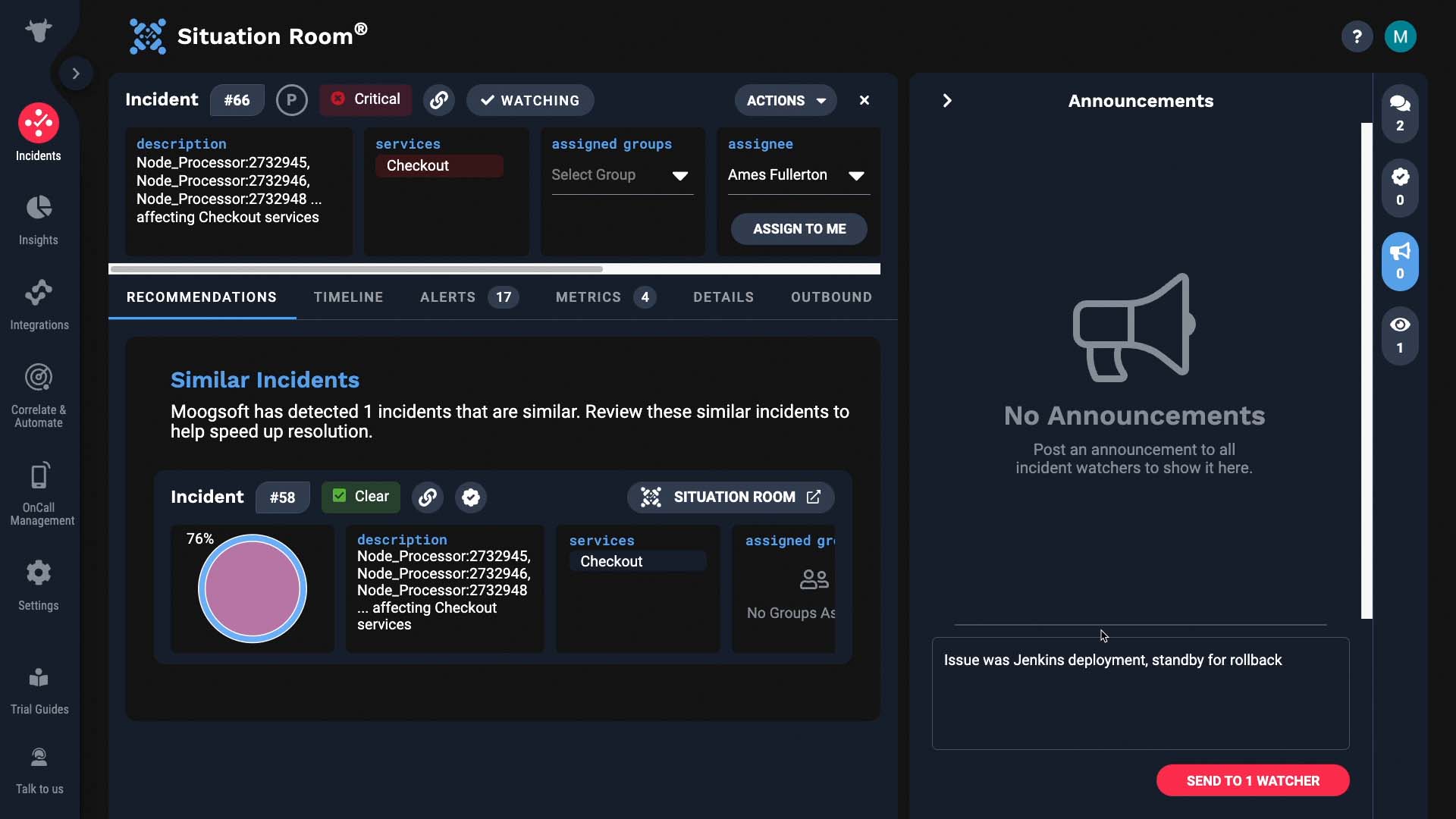Copy link for similar incident #58
This screenshot has width=1456, height=819.
click(x=428, y=497)
